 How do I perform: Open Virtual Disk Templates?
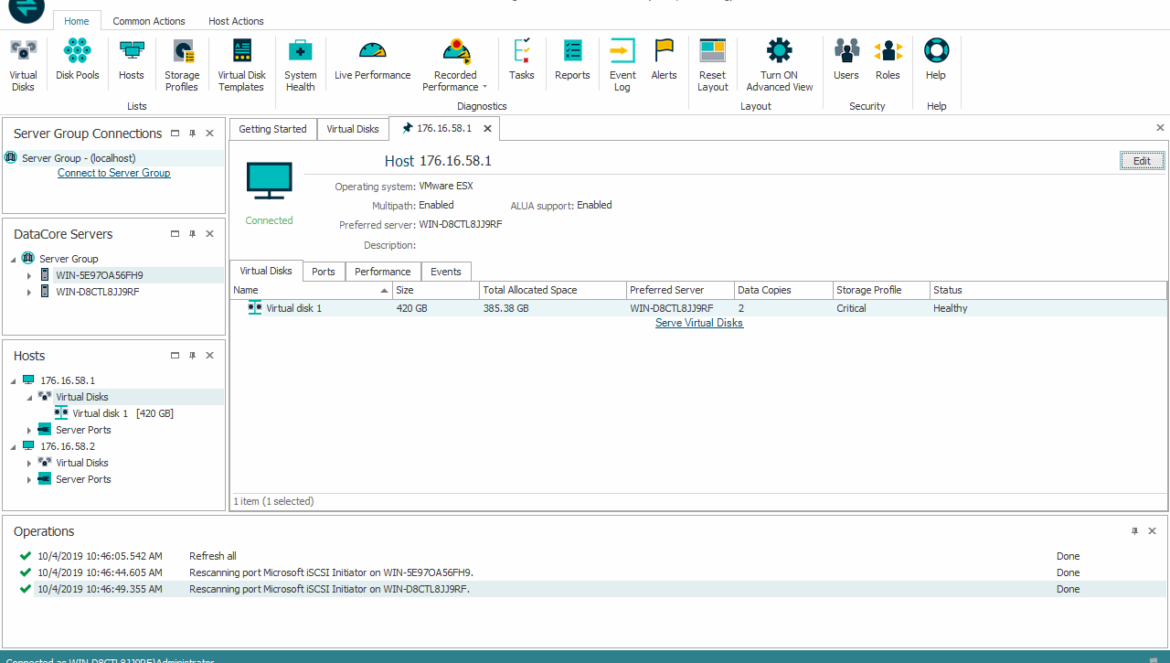pyautogui.click(x=241, y=65)
